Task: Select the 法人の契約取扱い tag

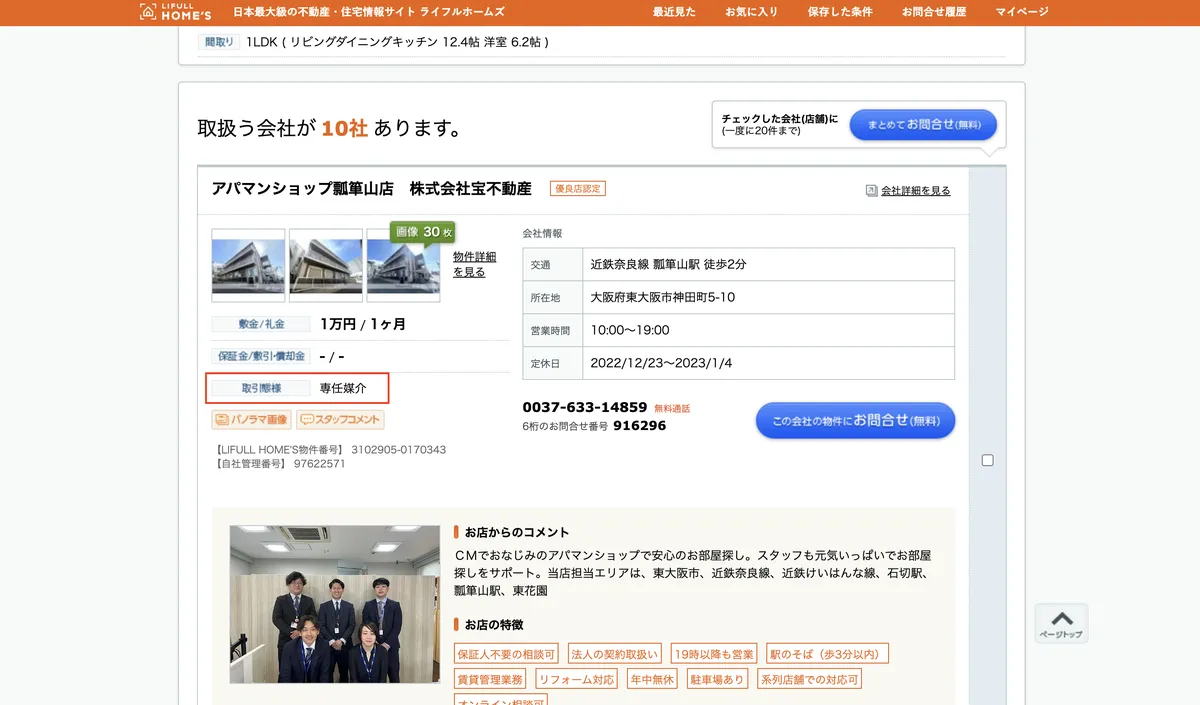Action: 615,654
